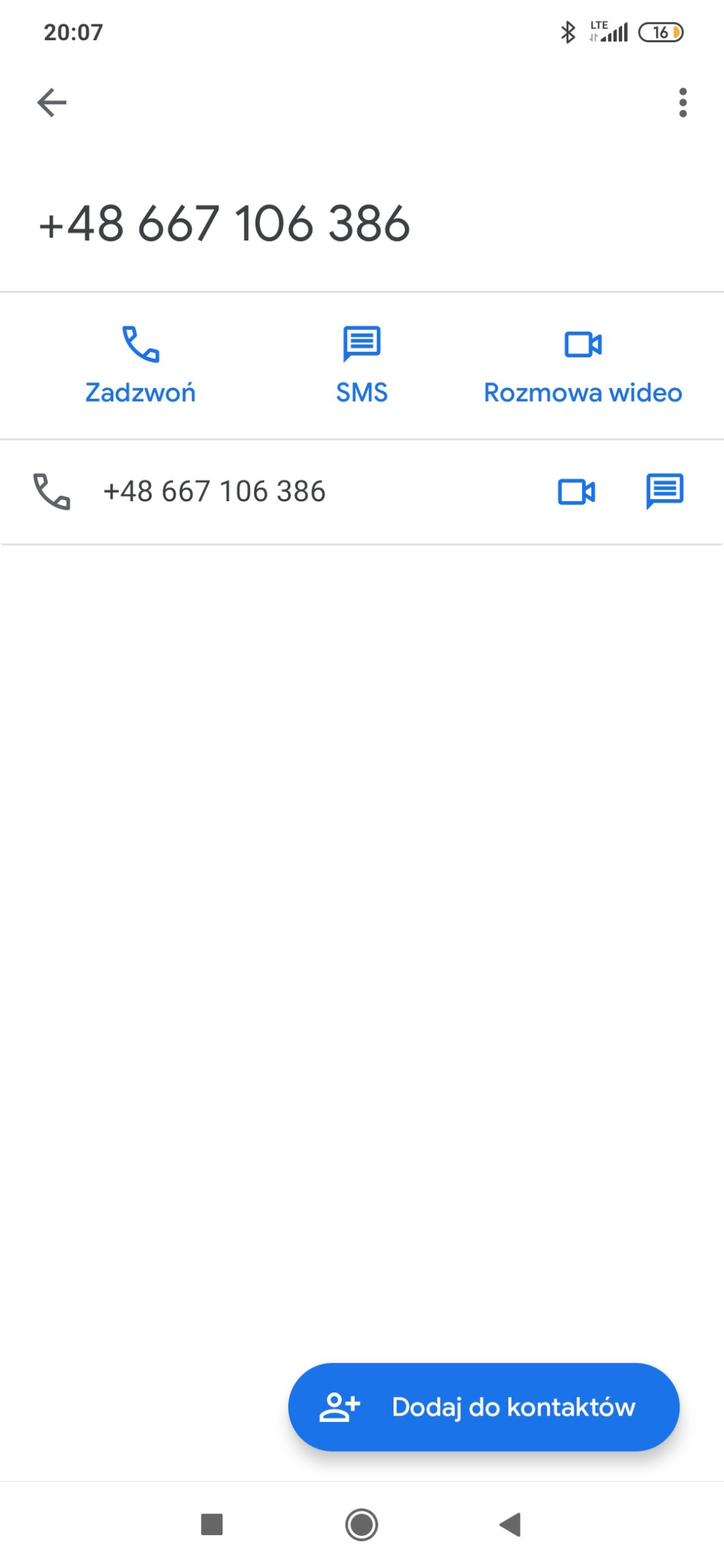The width and height of the screenshot is (724, 1568).
Task: Tap Dodaj do kontaktów button
Action: [x=484, y=1407]
